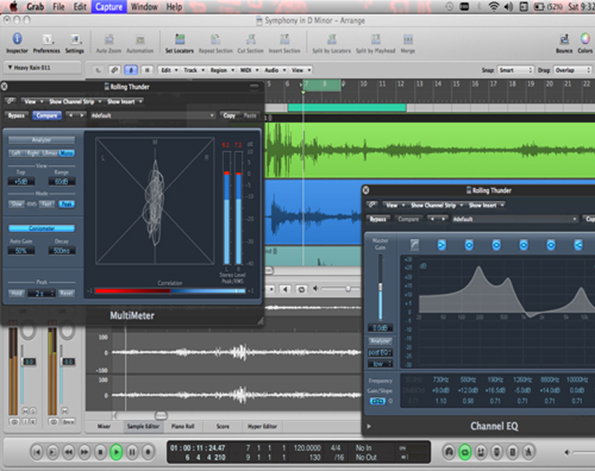Viewport: 595px width, 471px height.
Task: Toggle Bypass in the MultiMeter window
Action: (x=16, y=115)
